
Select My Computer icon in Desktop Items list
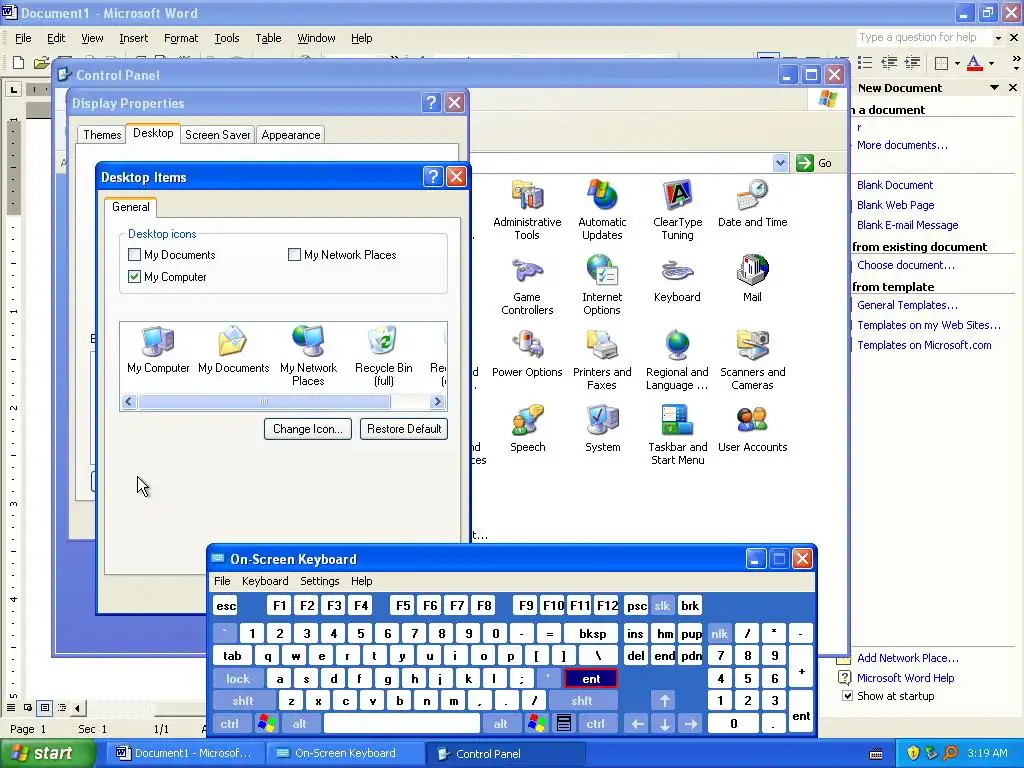pyautogui.click(x=158, y=349)
